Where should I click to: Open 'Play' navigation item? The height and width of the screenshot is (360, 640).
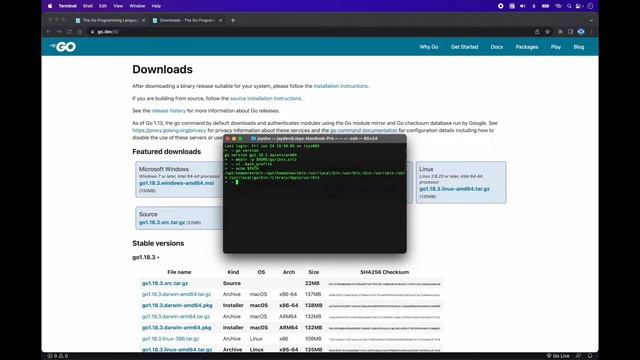[556, 47]
